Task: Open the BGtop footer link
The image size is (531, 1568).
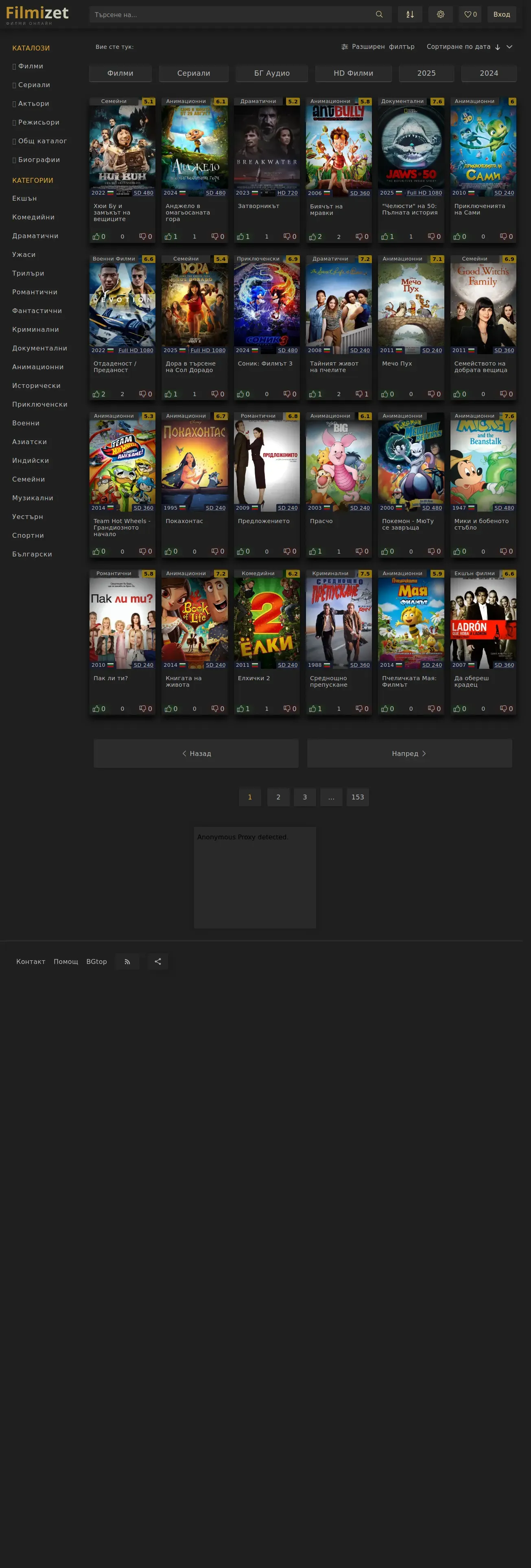Action: pyautogui.click(x=97, y=962)
